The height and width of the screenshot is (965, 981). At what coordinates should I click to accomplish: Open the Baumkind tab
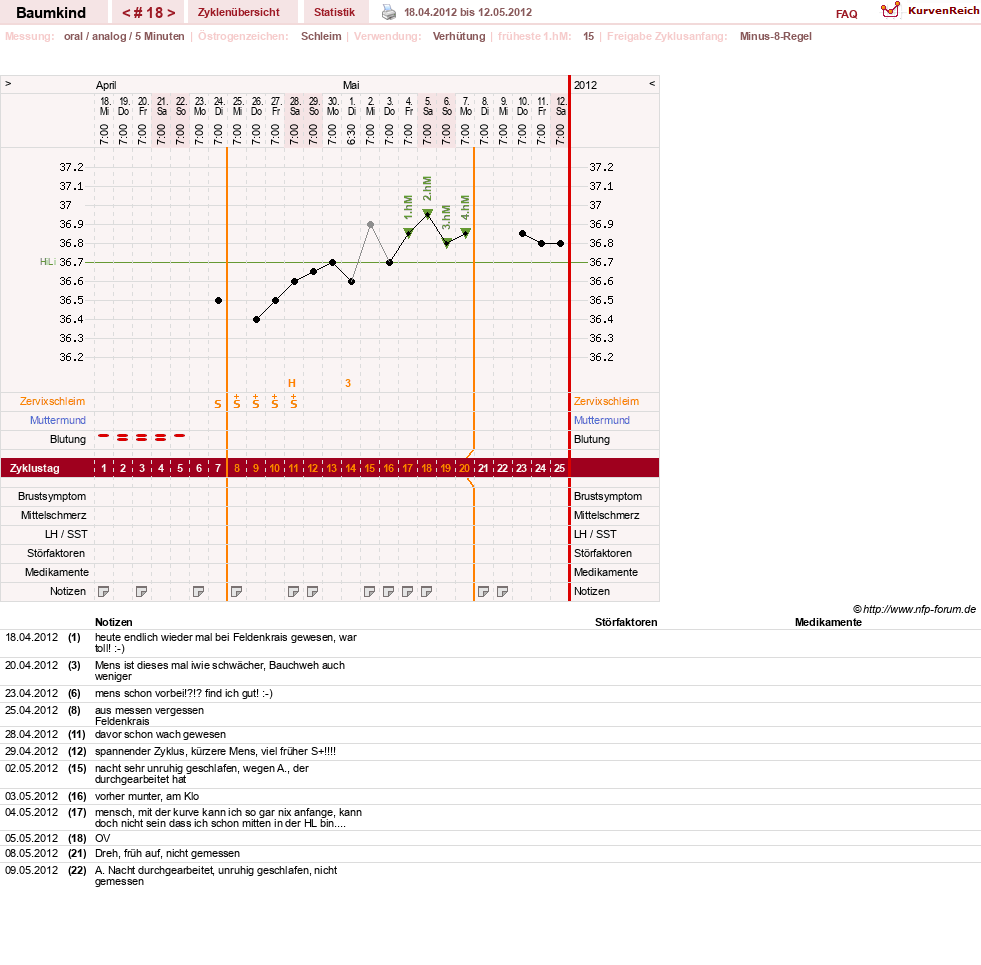point(51,12)
